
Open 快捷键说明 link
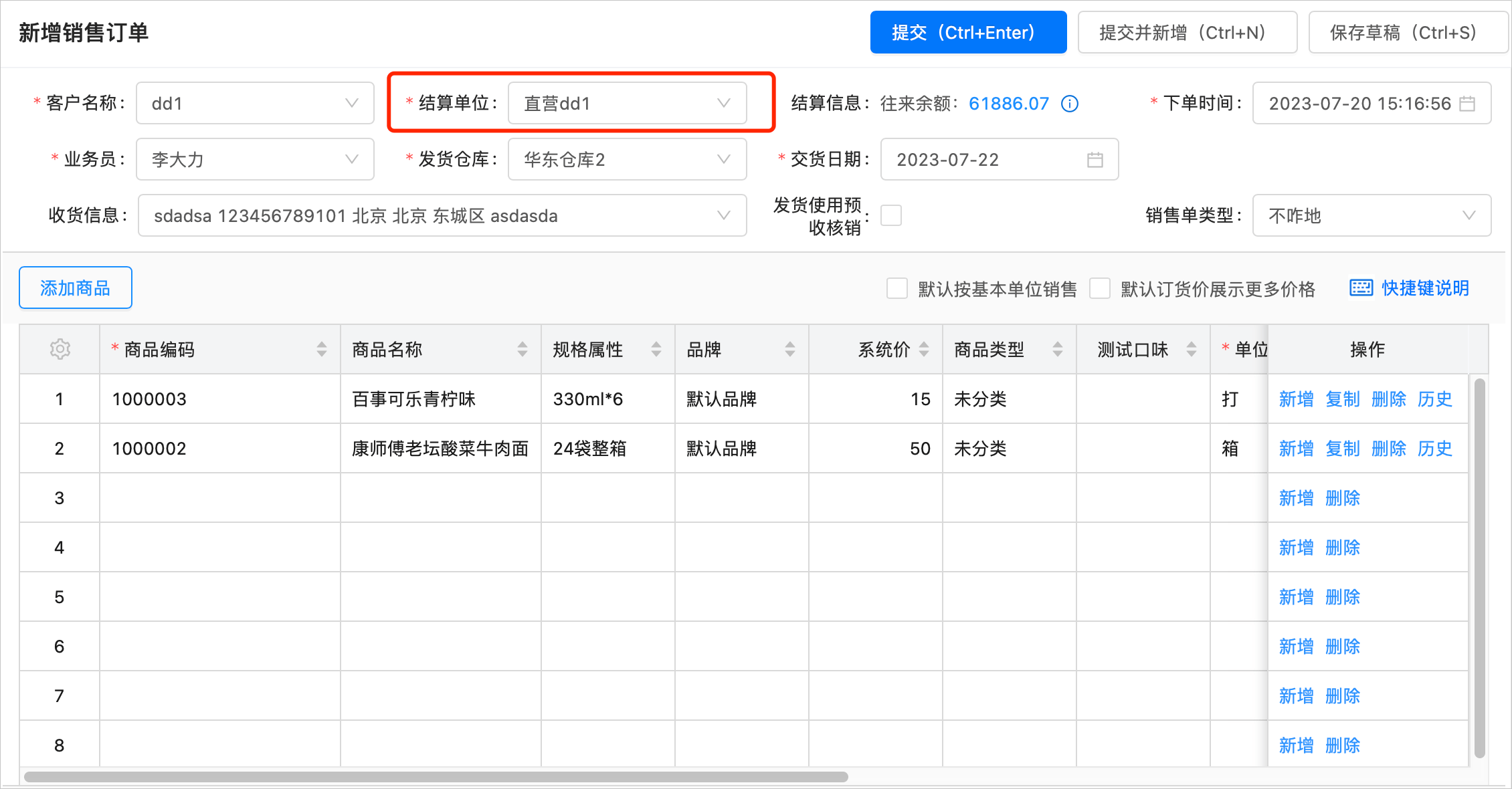click(1426, 288)
